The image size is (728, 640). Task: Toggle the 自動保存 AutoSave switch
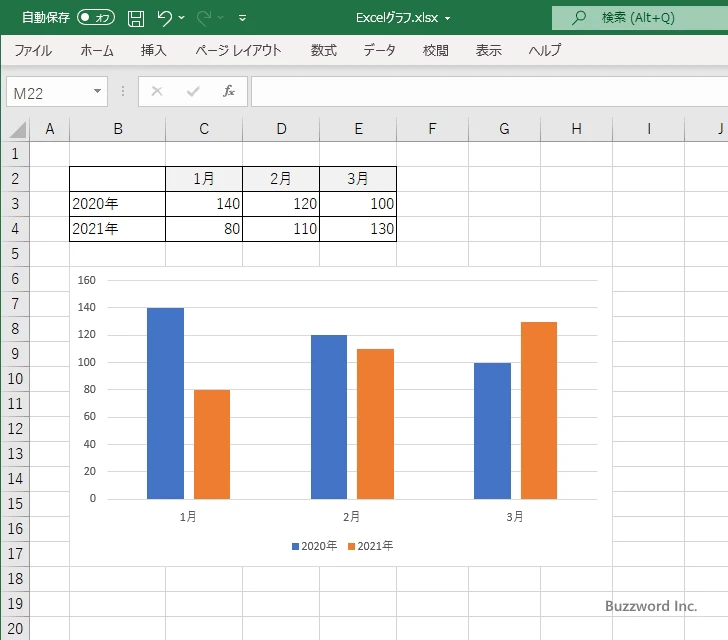click(x=96, y=18)
